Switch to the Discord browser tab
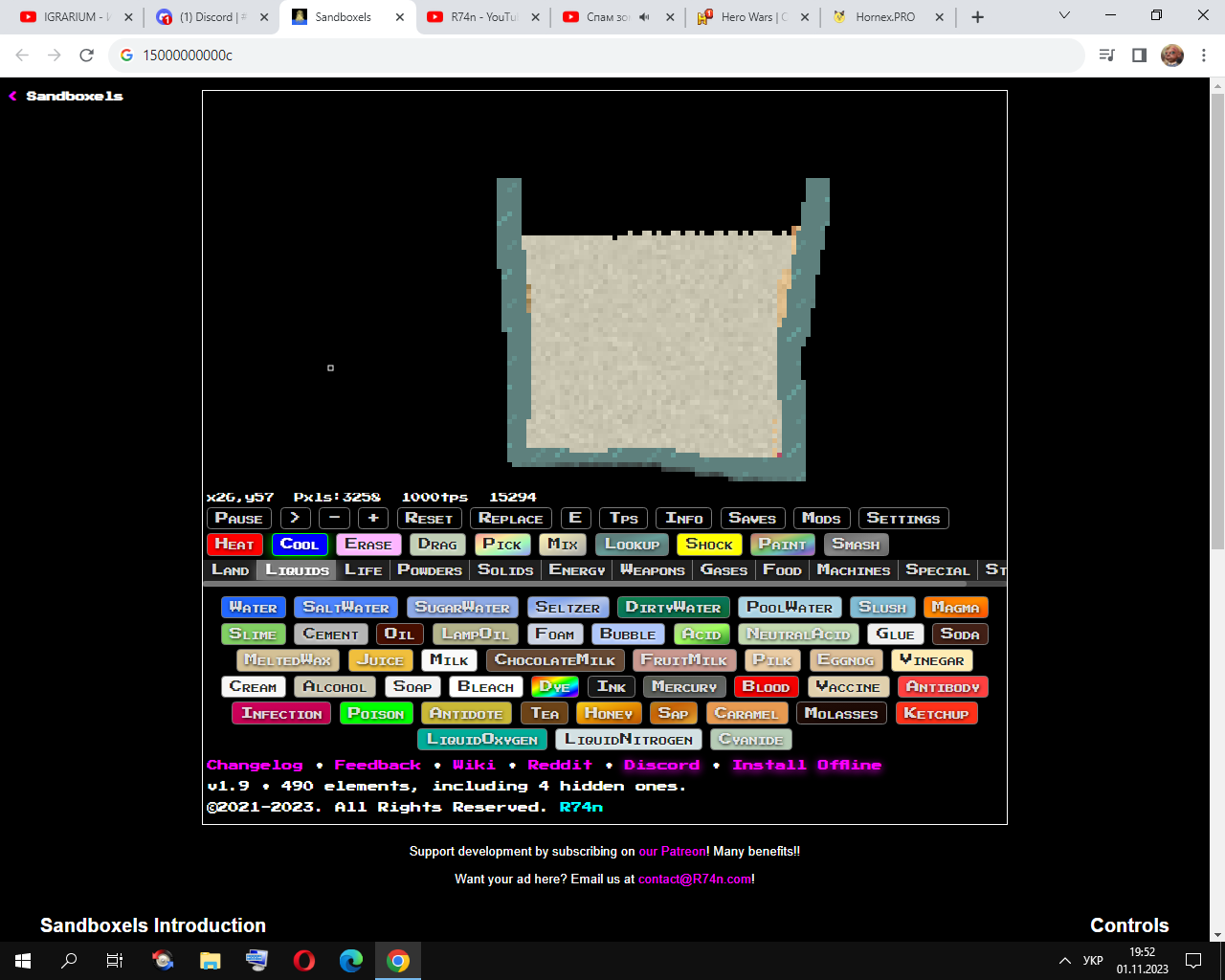The height and width of the screenshot is (980, 1225). click(212, 17)
